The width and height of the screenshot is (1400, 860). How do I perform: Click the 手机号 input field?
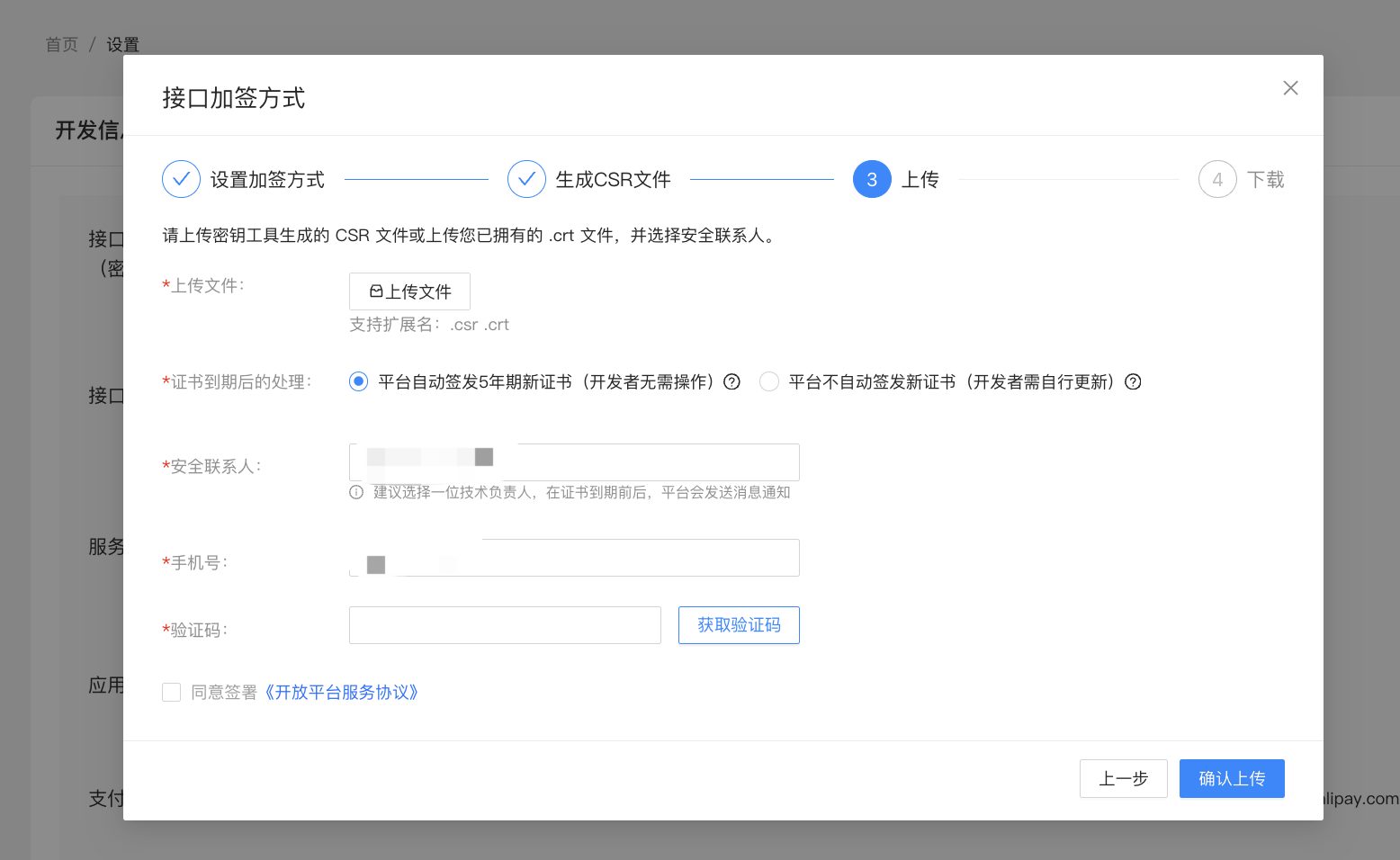click(x=630, y=558)
